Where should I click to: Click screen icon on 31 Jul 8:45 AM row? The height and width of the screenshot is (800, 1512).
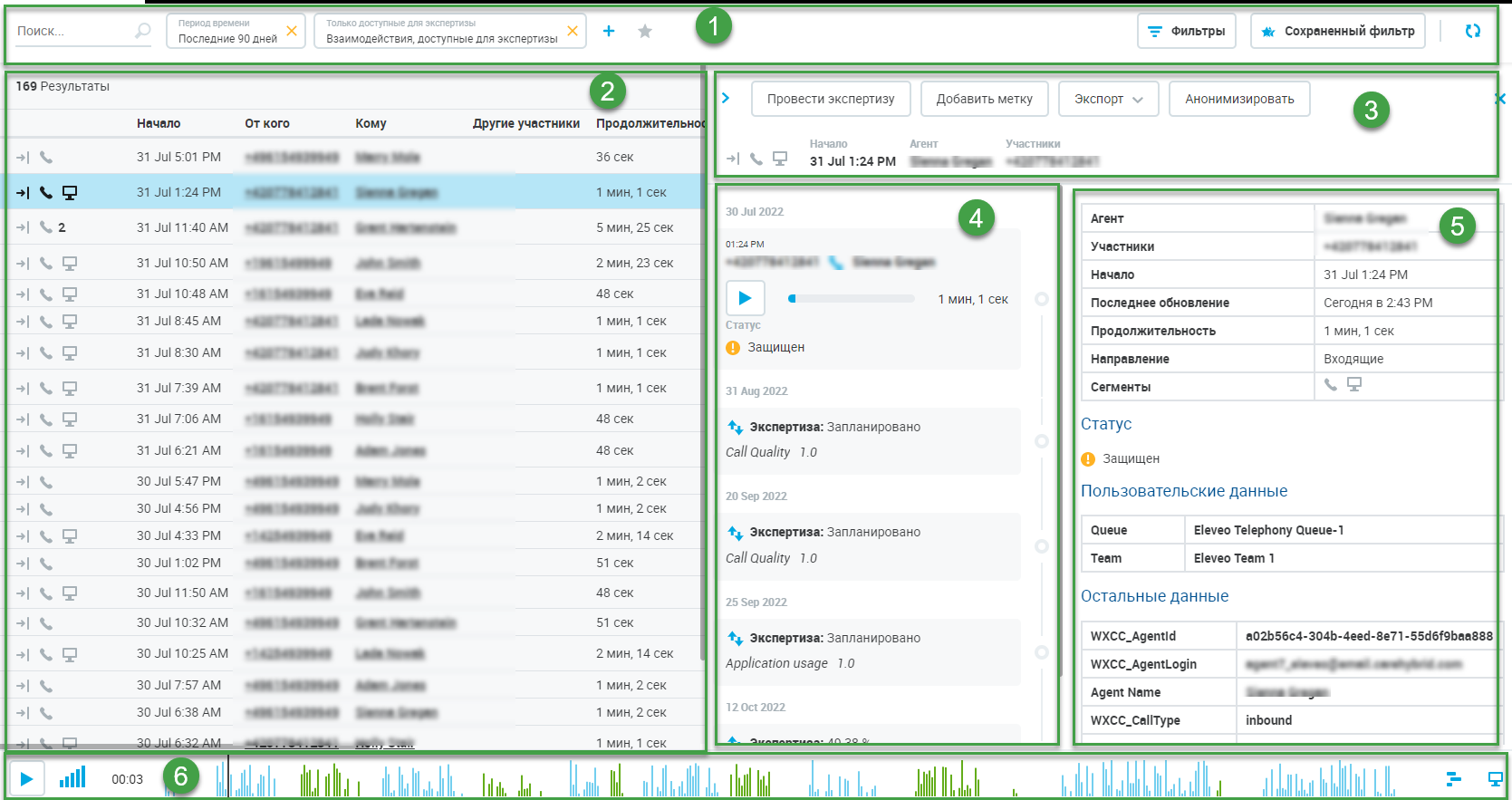[x=70, y=321]
